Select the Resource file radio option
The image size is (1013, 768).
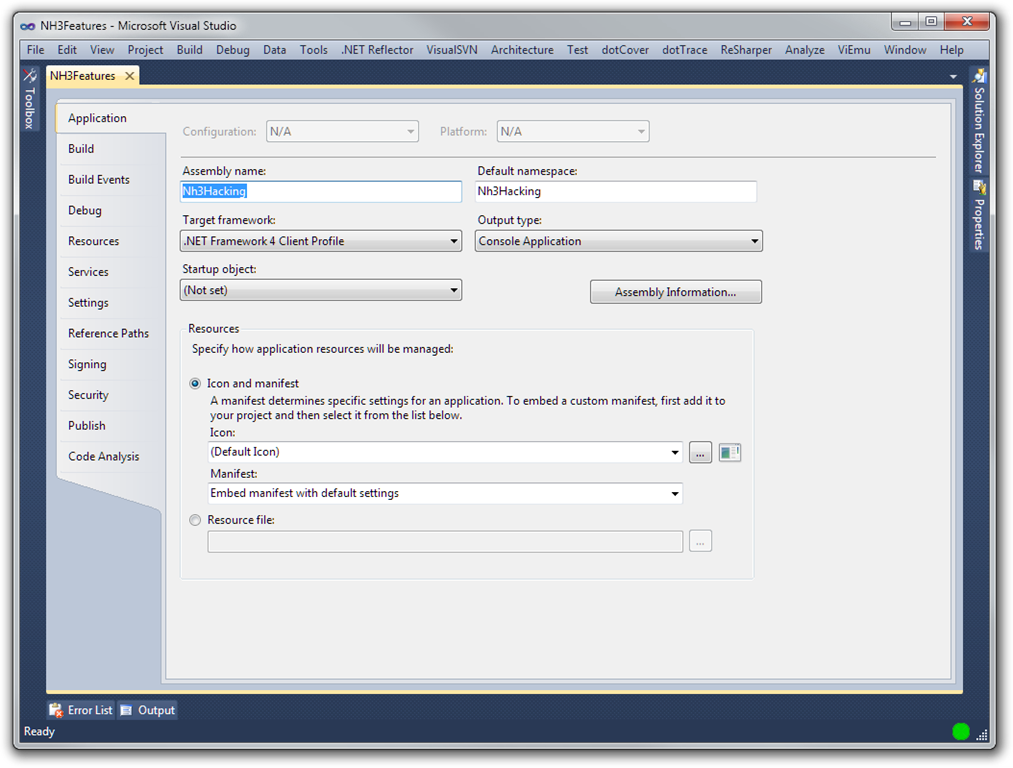[x=195, y=520]
